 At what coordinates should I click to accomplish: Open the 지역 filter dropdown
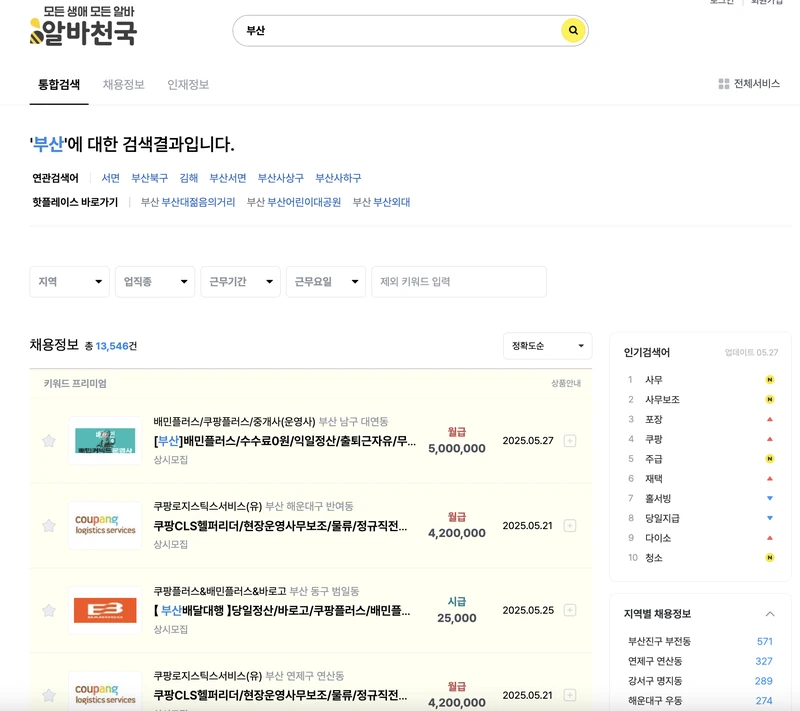coord(68,282)
